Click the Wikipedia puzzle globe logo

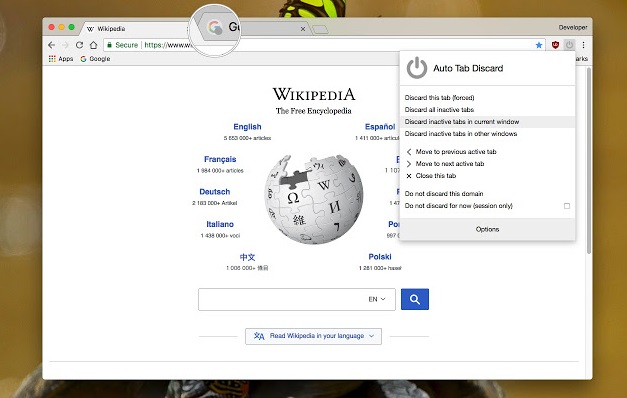[314, 199]
